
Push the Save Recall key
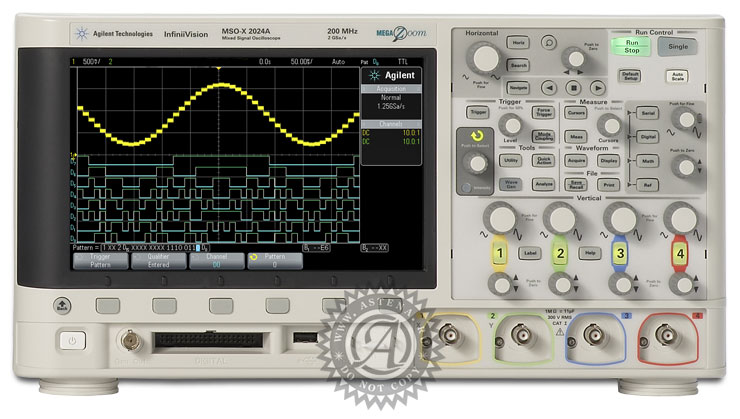[576, 184]
